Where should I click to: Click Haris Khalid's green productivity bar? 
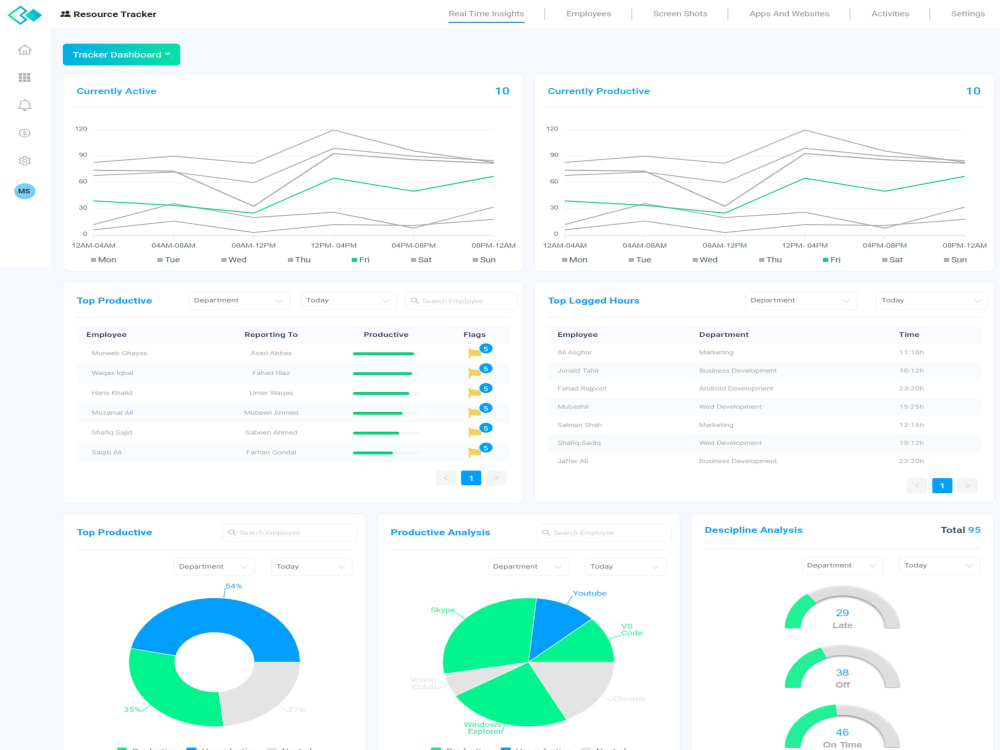coord(381,394)
